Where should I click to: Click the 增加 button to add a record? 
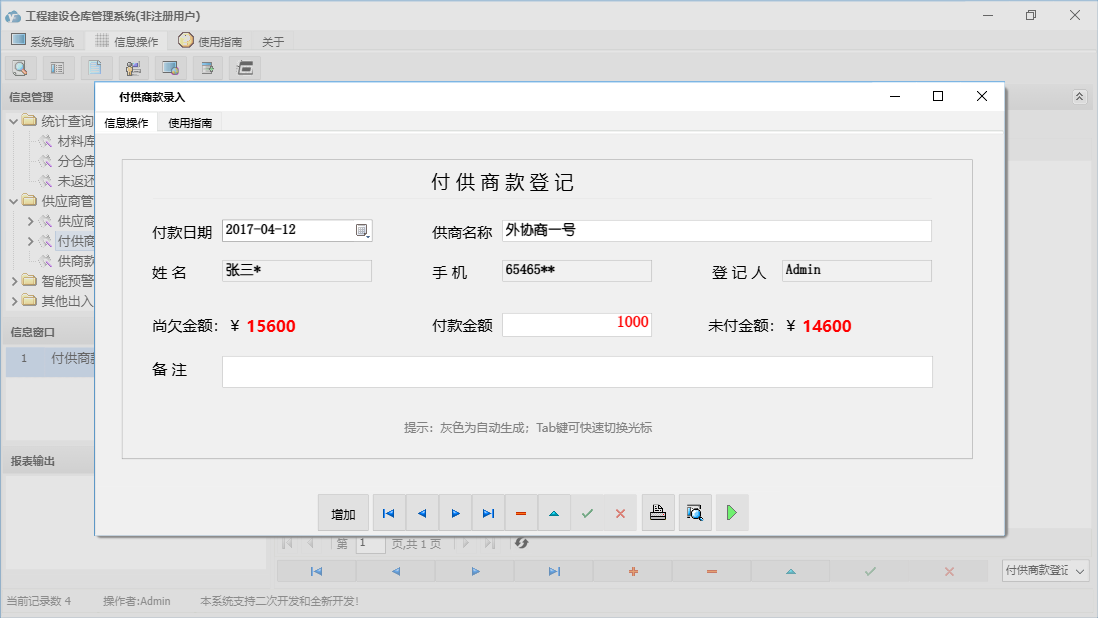pyautogui.click(x=343, y=512)
